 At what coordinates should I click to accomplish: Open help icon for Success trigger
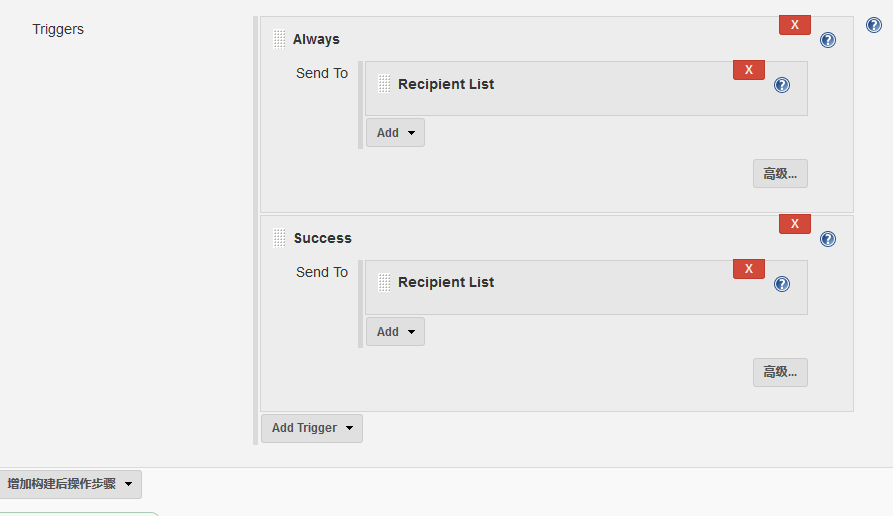tap(828, 239)
